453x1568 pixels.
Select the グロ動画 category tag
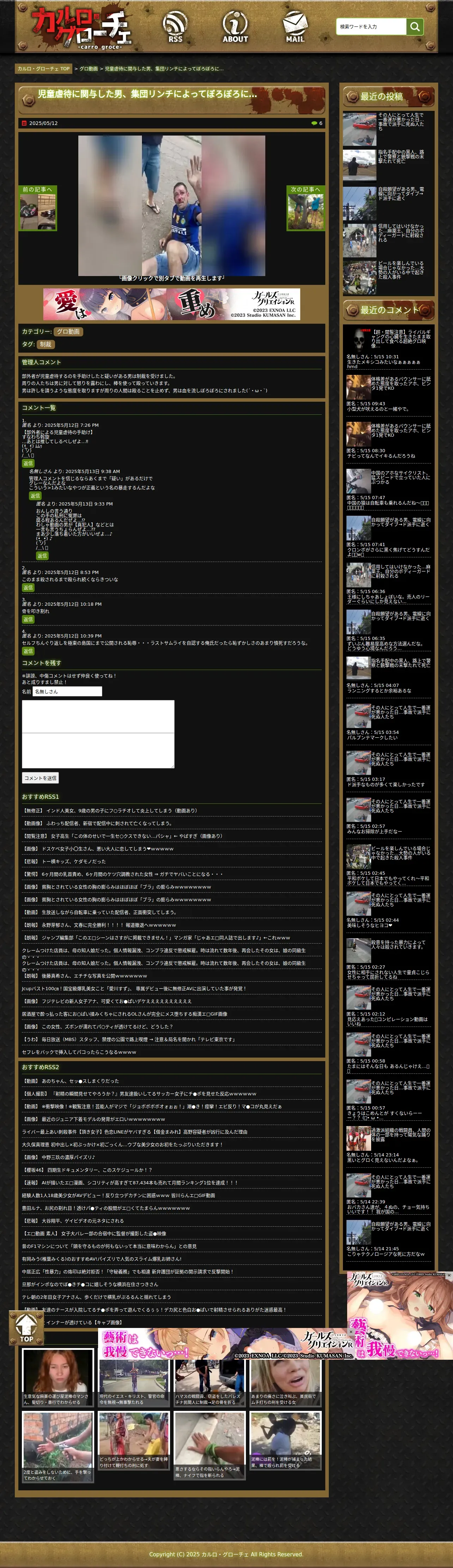click(x=67, y=332)
